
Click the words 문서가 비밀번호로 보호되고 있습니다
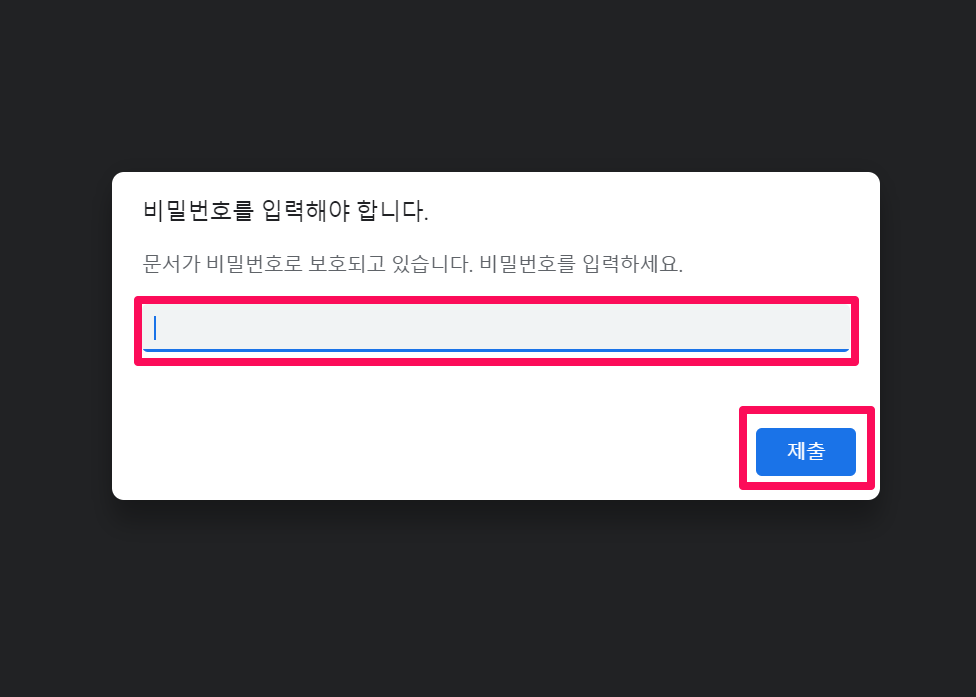tap(308, 264)
